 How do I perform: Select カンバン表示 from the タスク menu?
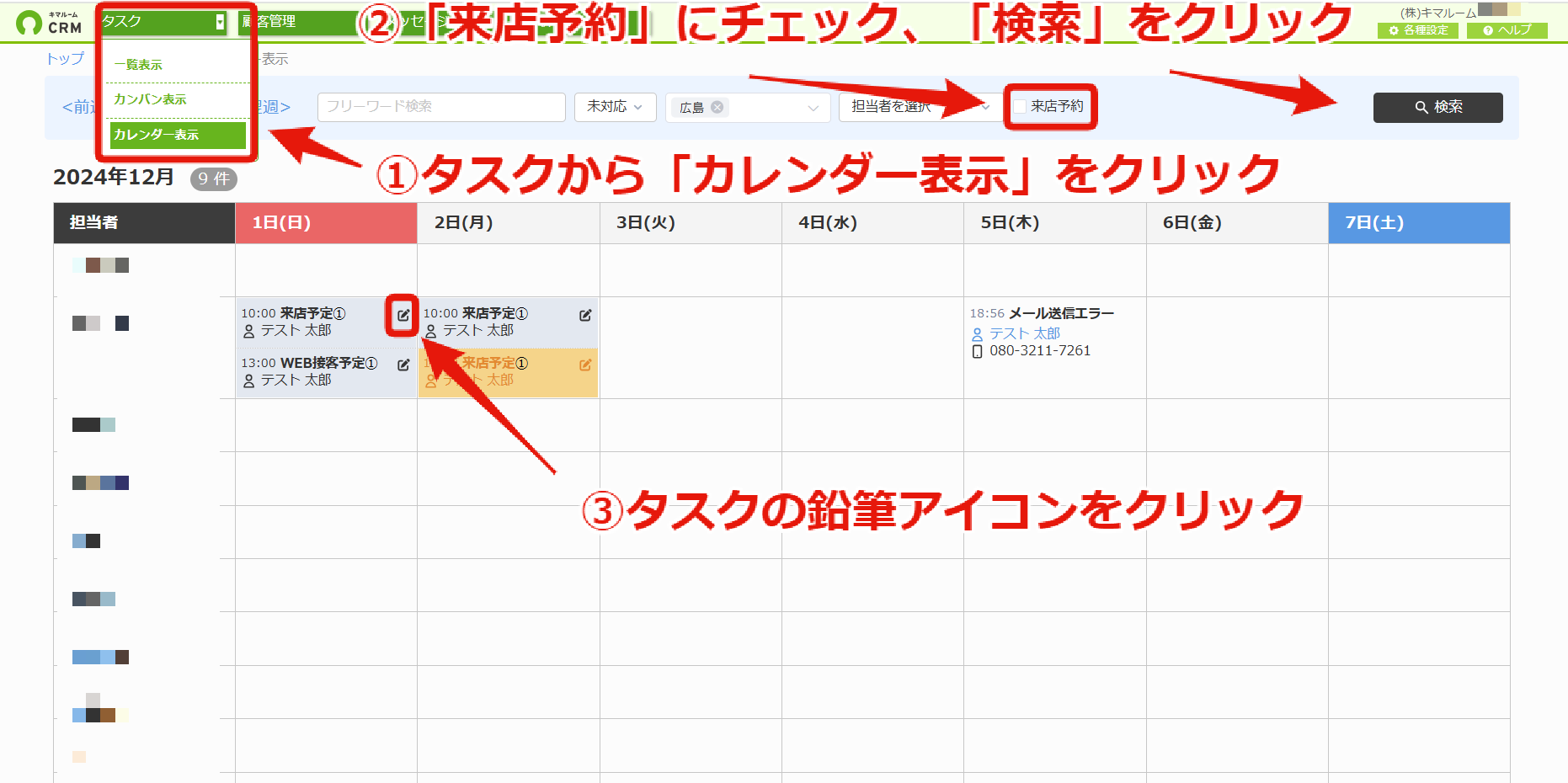[150, 99]
